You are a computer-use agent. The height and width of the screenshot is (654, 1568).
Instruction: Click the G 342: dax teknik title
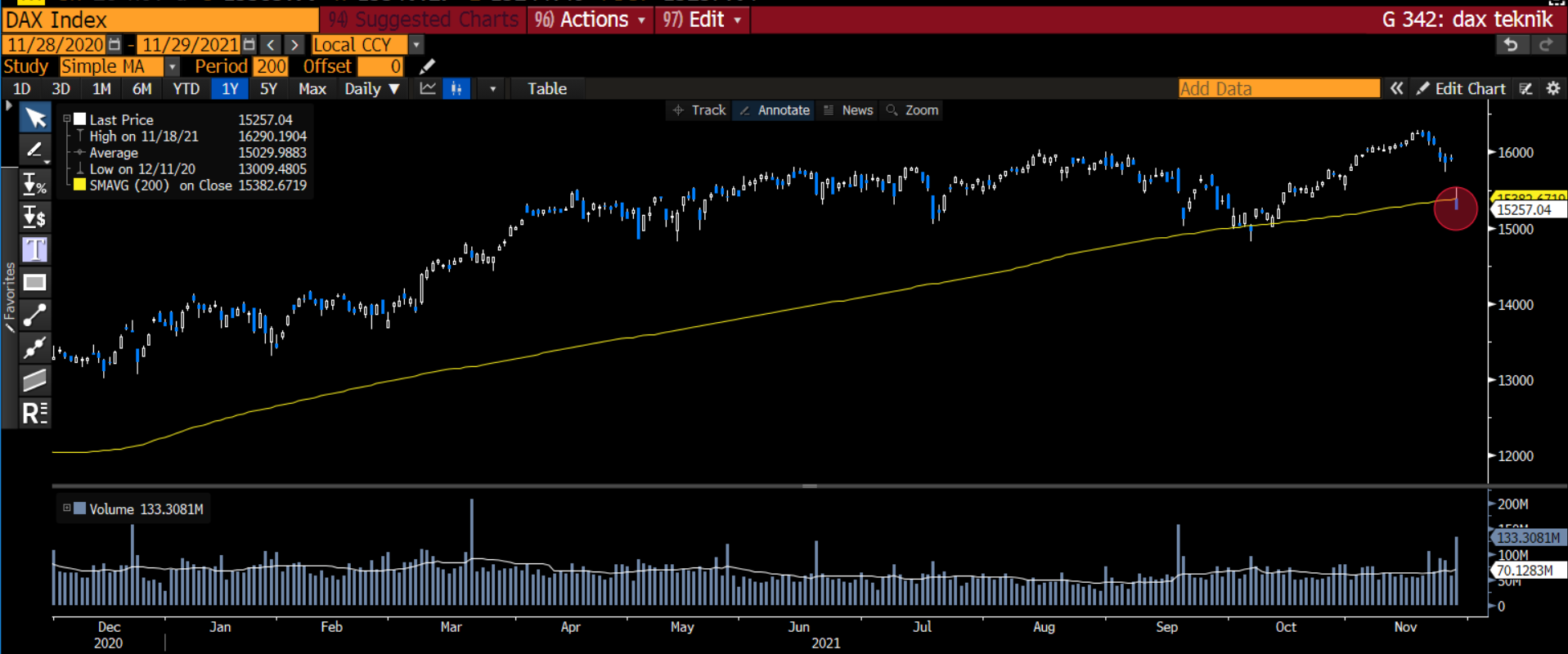1467,20
